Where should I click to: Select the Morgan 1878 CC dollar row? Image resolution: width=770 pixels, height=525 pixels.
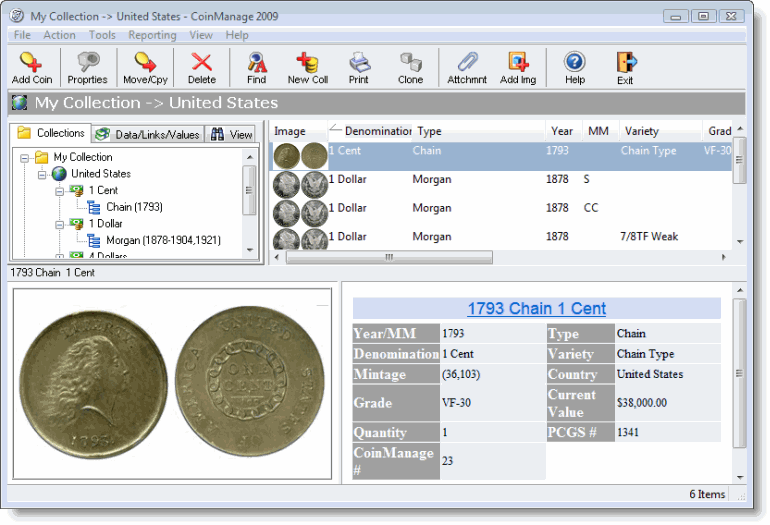(501, 214)
